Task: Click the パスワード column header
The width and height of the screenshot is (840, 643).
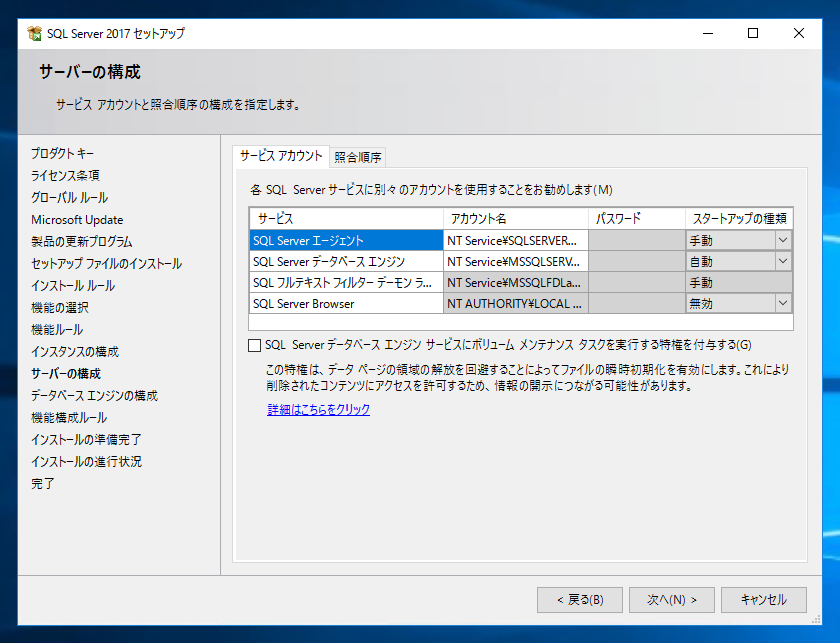Action: (x=637, y=219)
